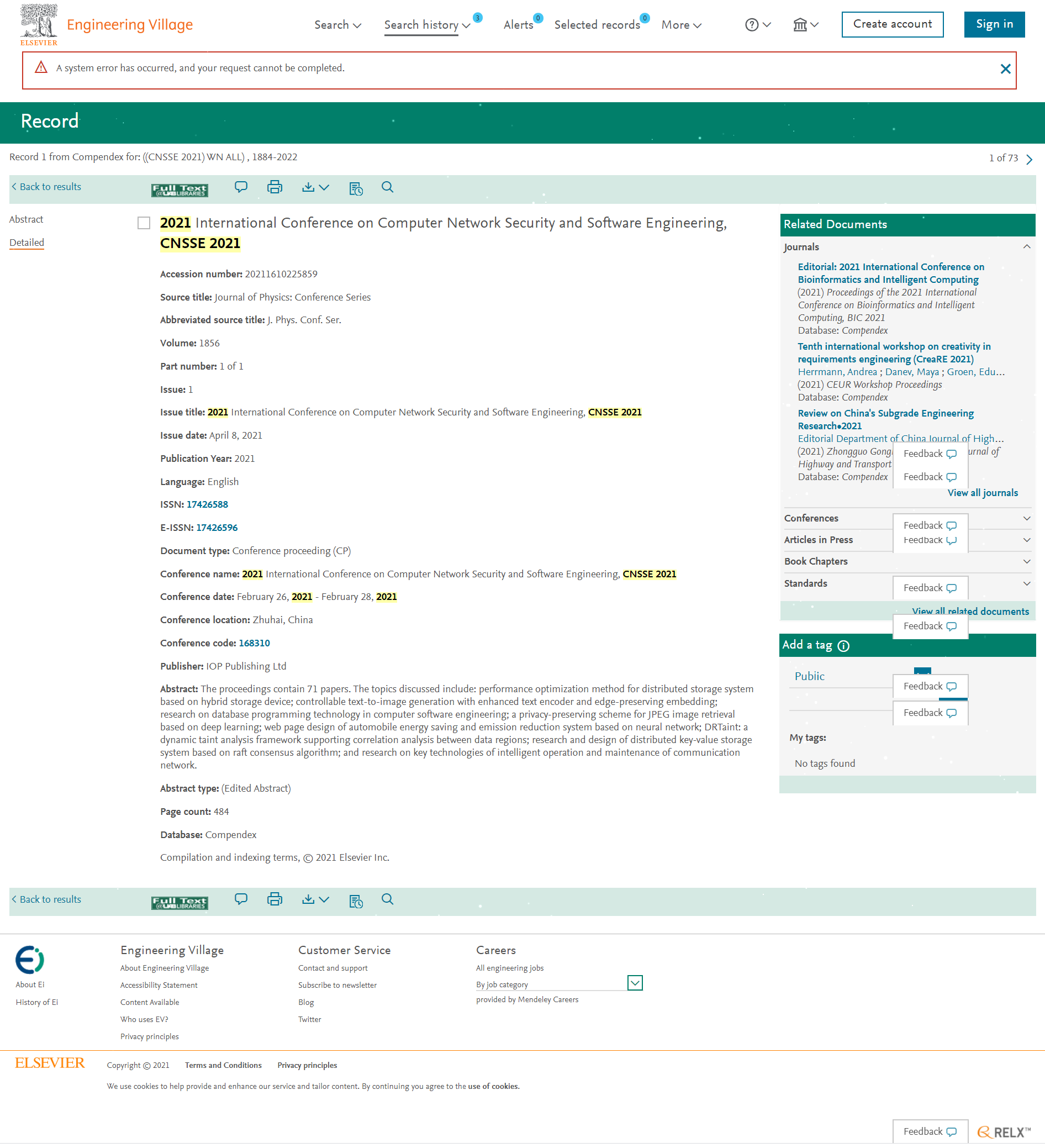Click bottom toolbar citation history icon
Image resolution: width=1045 pixels, height=1148 pixels.
point(356,901)
